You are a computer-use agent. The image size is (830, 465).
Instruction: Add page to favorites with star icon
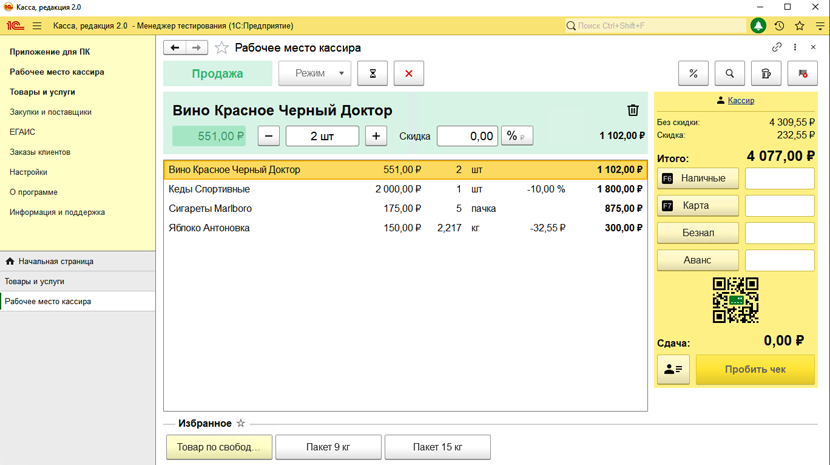(222, 47)
